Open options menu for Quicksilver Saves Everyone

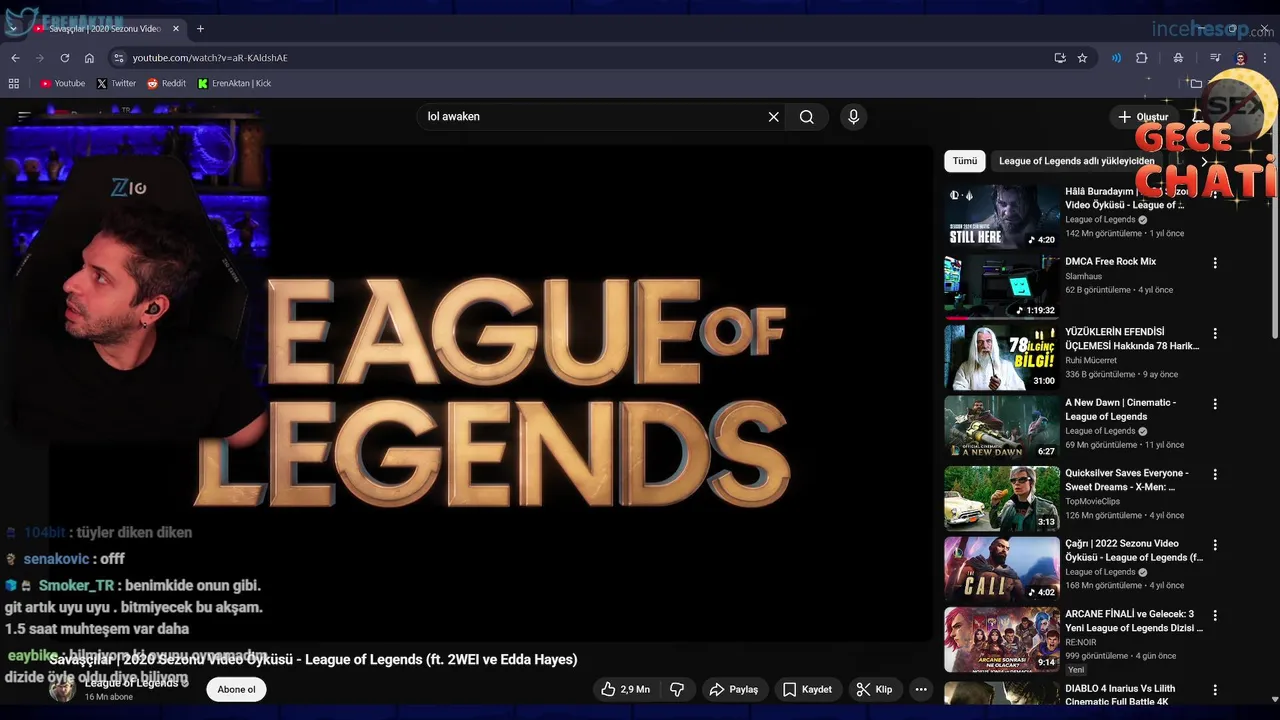tap(1215, 474)
